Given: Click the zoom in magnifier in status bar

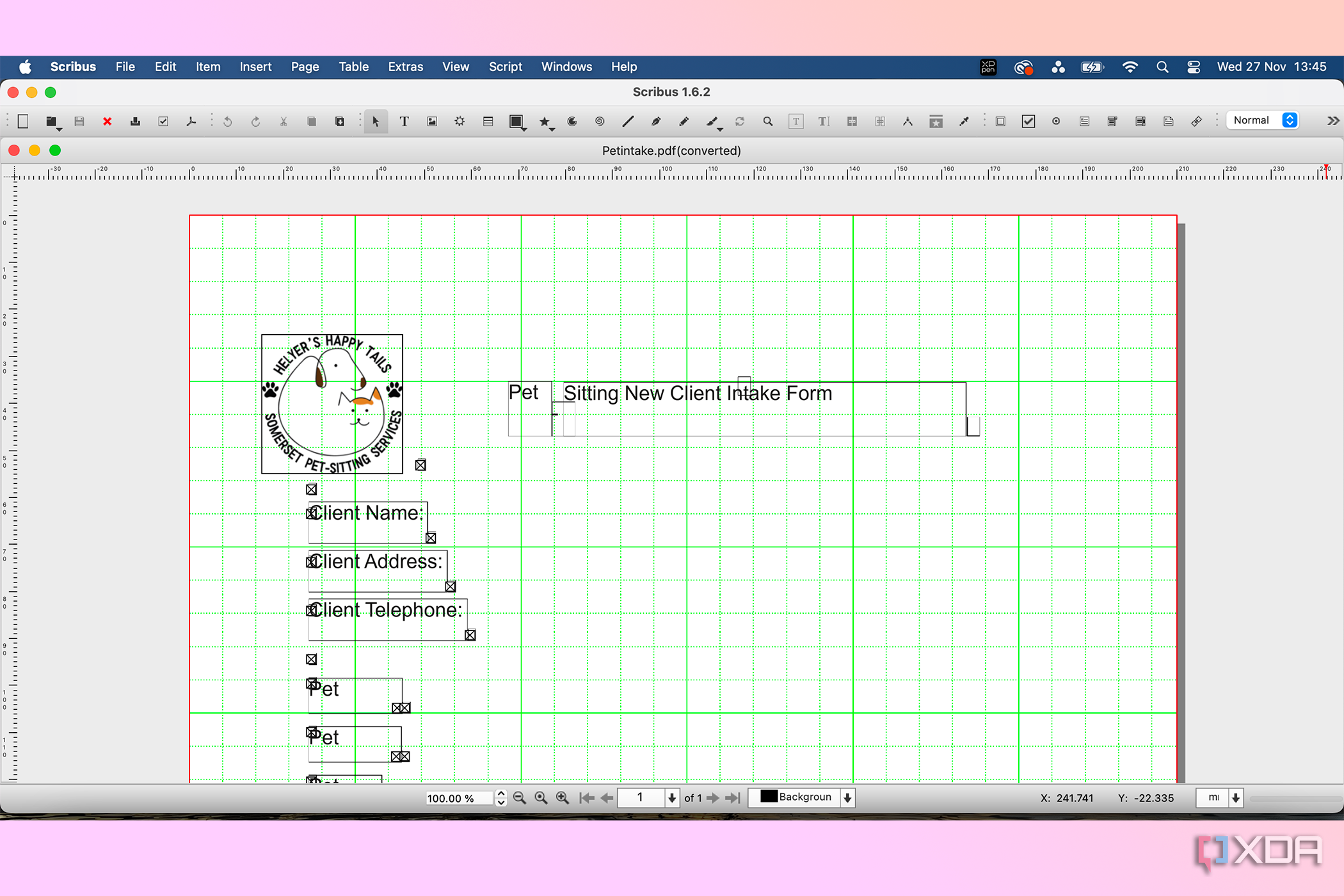Looking at the screenshot, I should coord(563,798).
